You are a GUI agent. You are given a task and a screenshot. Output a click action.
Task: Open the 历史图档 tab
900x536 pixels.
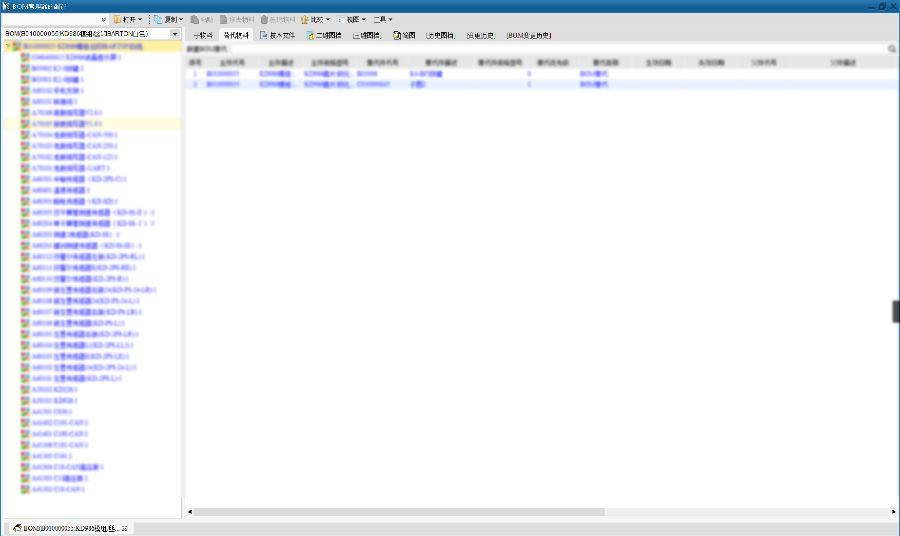pos(441,36)
